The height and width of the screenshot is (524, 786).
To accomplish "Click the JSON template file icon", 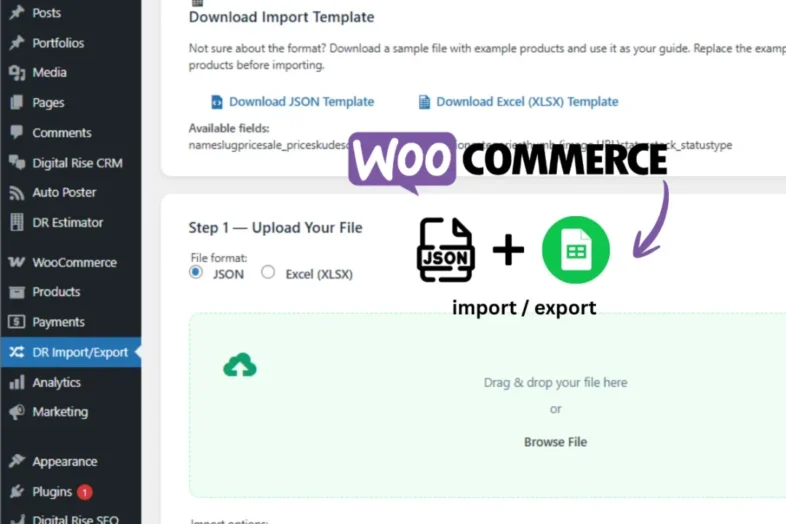I will coord(217,102).
